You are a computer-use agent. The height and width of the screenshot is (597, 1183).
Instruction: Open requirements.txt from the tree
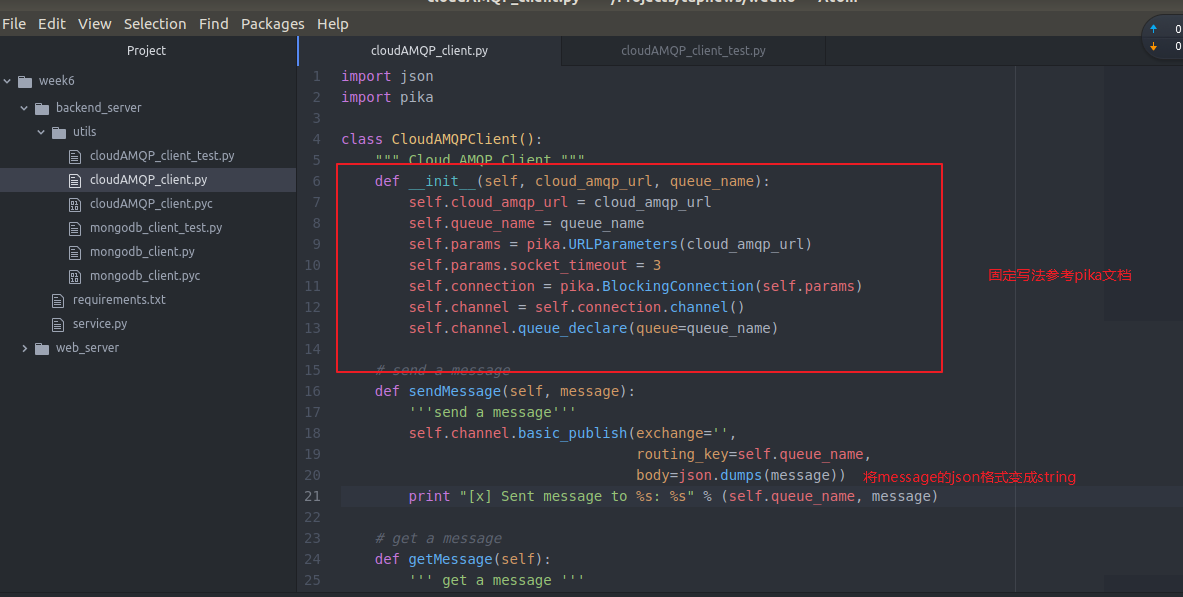(x=119, y=300)
